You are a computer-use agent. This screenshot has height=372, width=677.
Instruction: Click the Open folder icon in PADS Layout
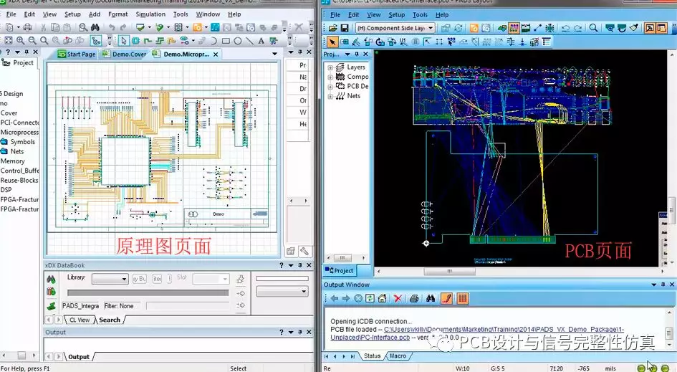332,28
